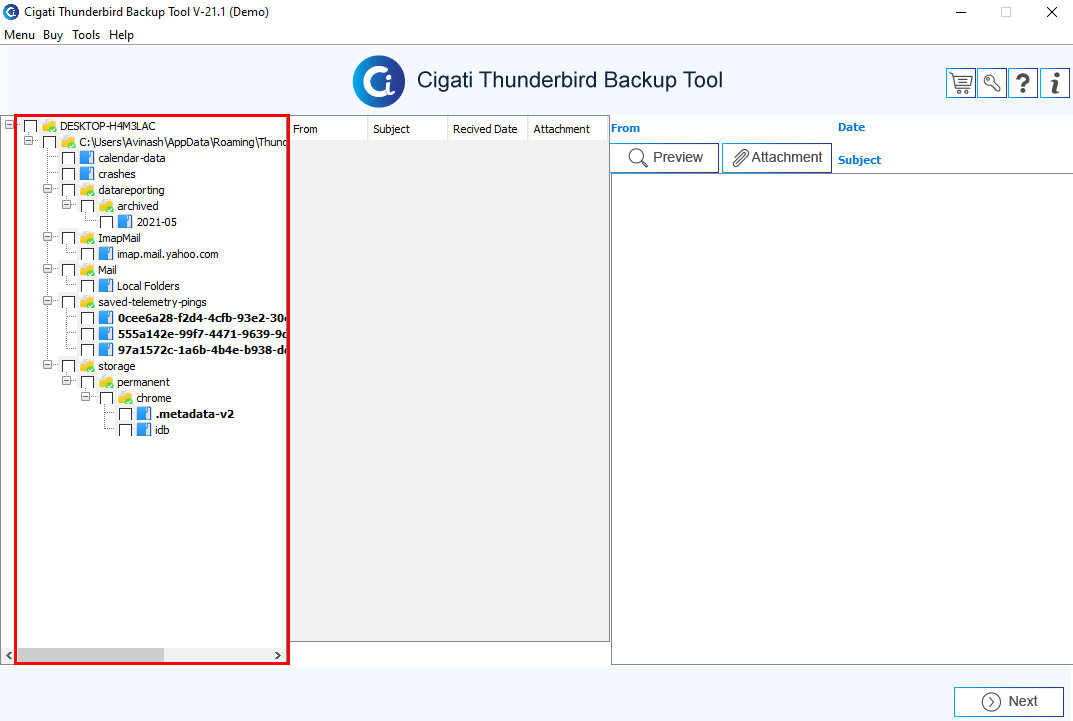The width and height of the screenshot is (1073, 721).
Task: Tick the .metadata-v2 checkbox
Action: tap(125, 415)
